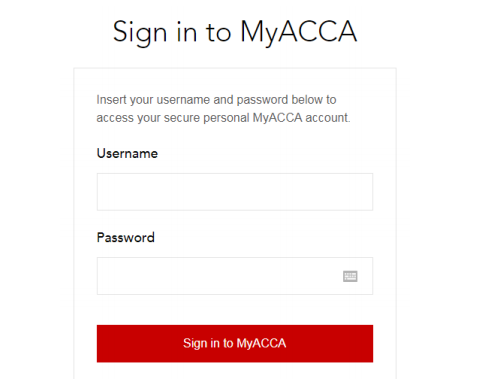Click the Password label

(x=126, y=237)
